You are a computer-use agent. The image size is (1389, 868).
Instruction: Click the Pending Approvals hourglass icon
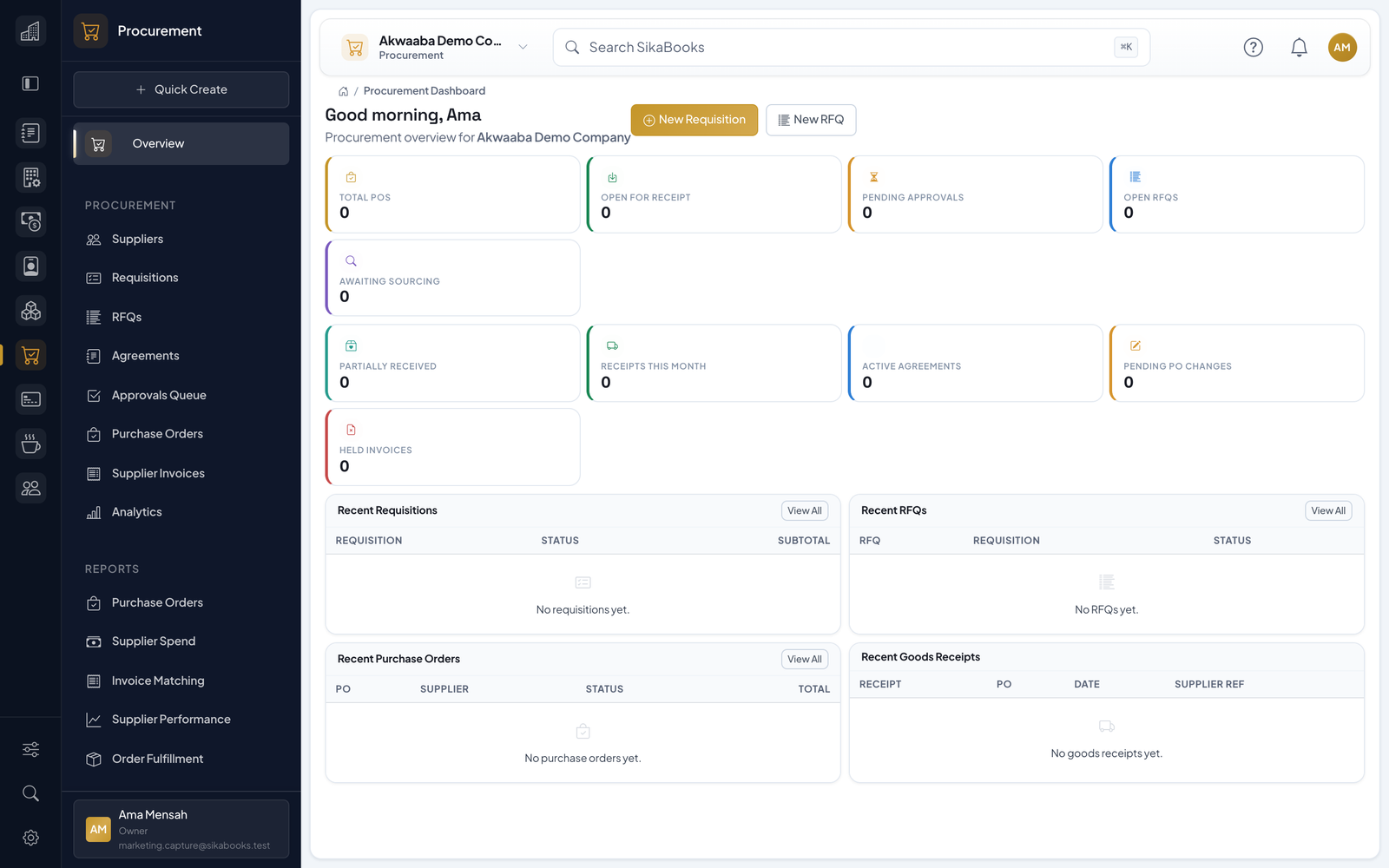pyautogui.click(x=874, y=177)
